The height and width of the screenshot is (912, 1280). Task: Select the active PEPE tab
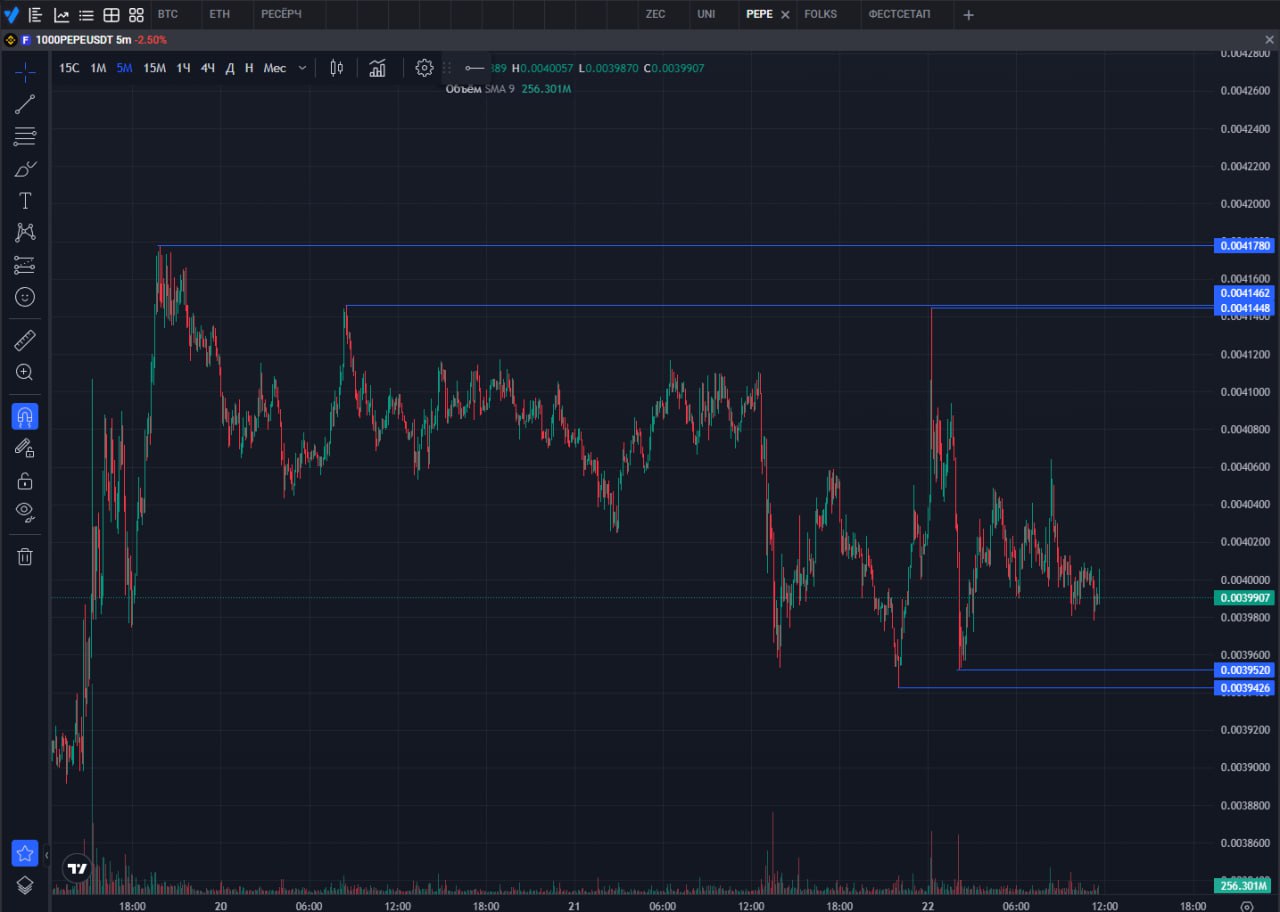tap(759, 15)
